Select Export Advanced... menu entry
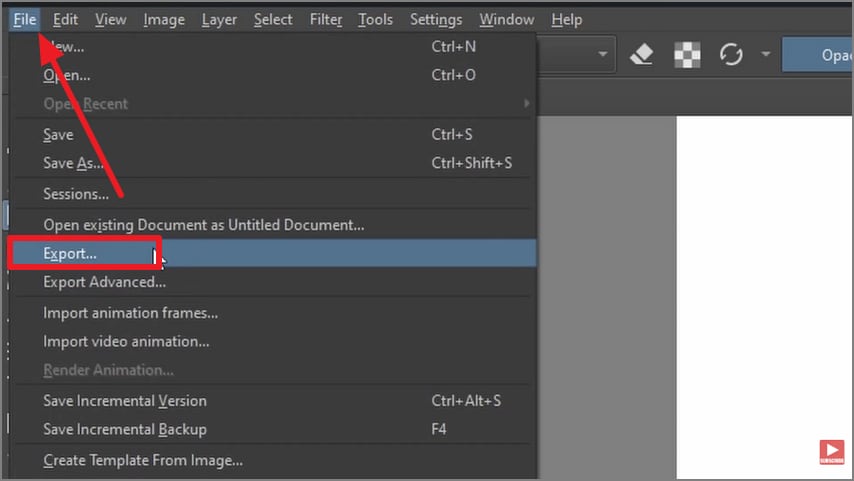The height and width of the screenshot is (481, 854). pyautogui.click(x=273, y=282)
